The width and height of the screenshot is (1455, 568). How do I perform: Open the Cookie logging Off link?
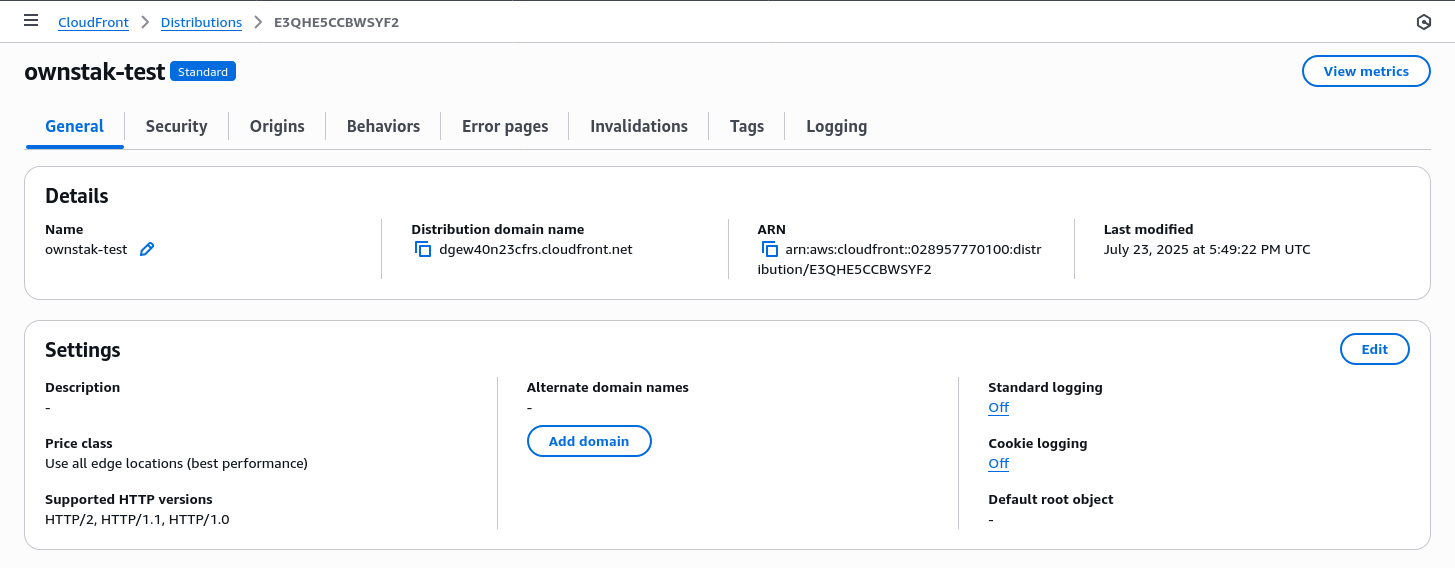[998, 464]
